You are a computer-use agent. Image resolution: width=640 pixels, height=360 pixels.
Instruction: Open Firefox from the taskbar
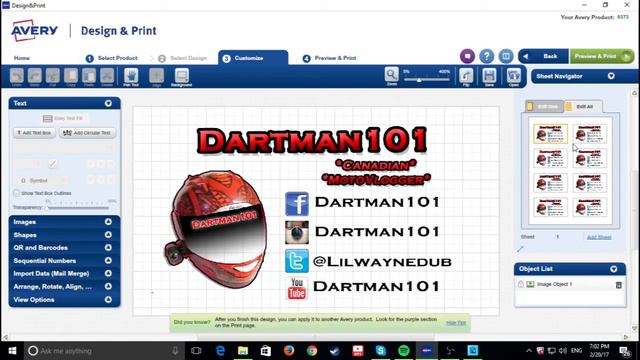click(289, 351)
